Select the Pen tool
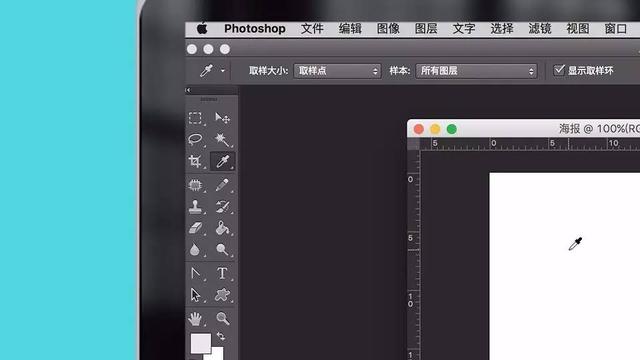The width and height of the screenshot is (640, 360). pos(196,273)
